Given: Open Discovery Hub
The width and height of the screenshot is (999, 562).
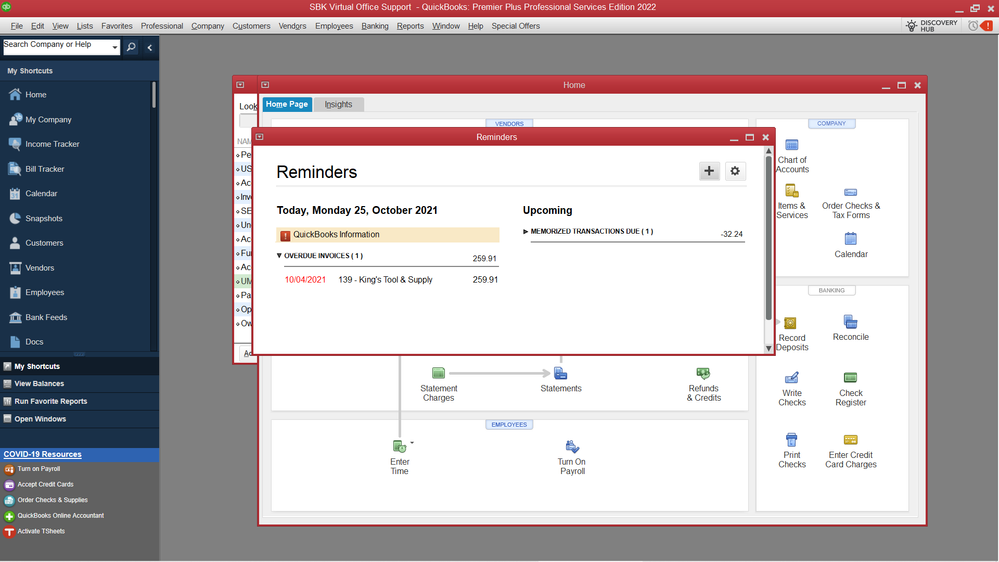Looking at the screenshot, I should click(x=931, y=25).
